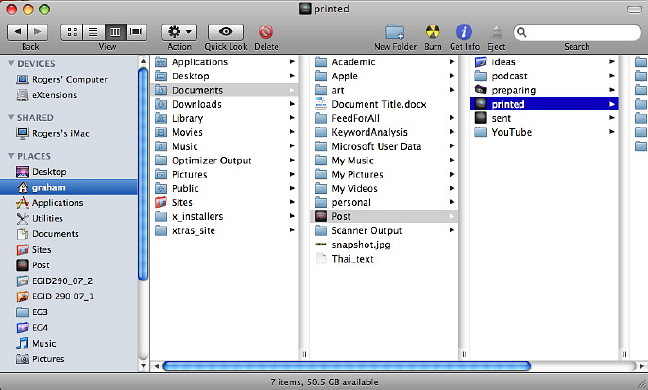Open Get Info from the toolbar
This screenshot has width=648, height=390.
464,32
